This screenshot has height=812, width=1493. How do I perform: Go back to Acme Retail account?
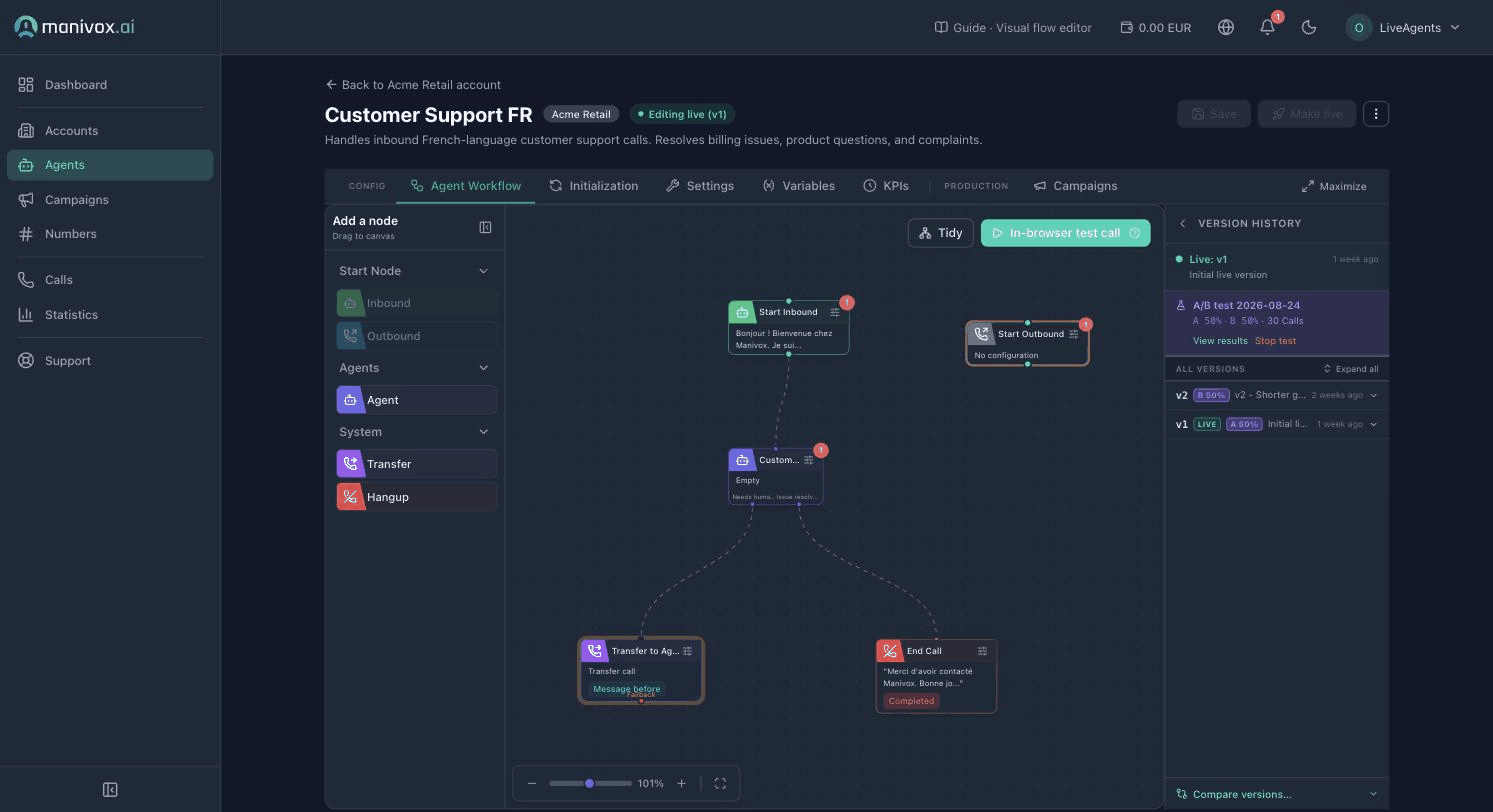click(413, 85)
